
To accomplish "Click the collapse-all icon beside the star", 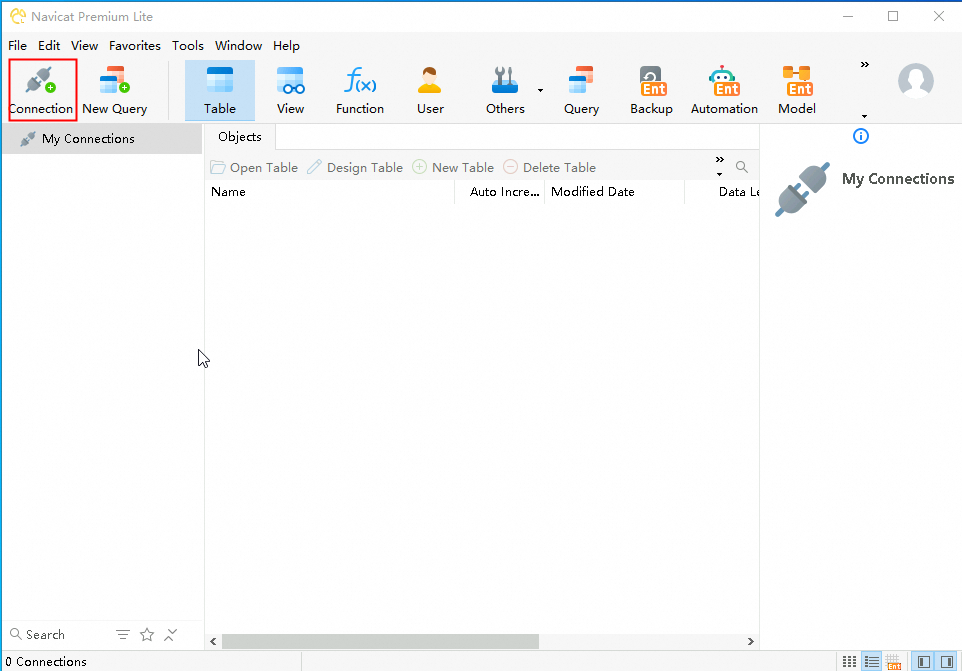I will (171, 635).
